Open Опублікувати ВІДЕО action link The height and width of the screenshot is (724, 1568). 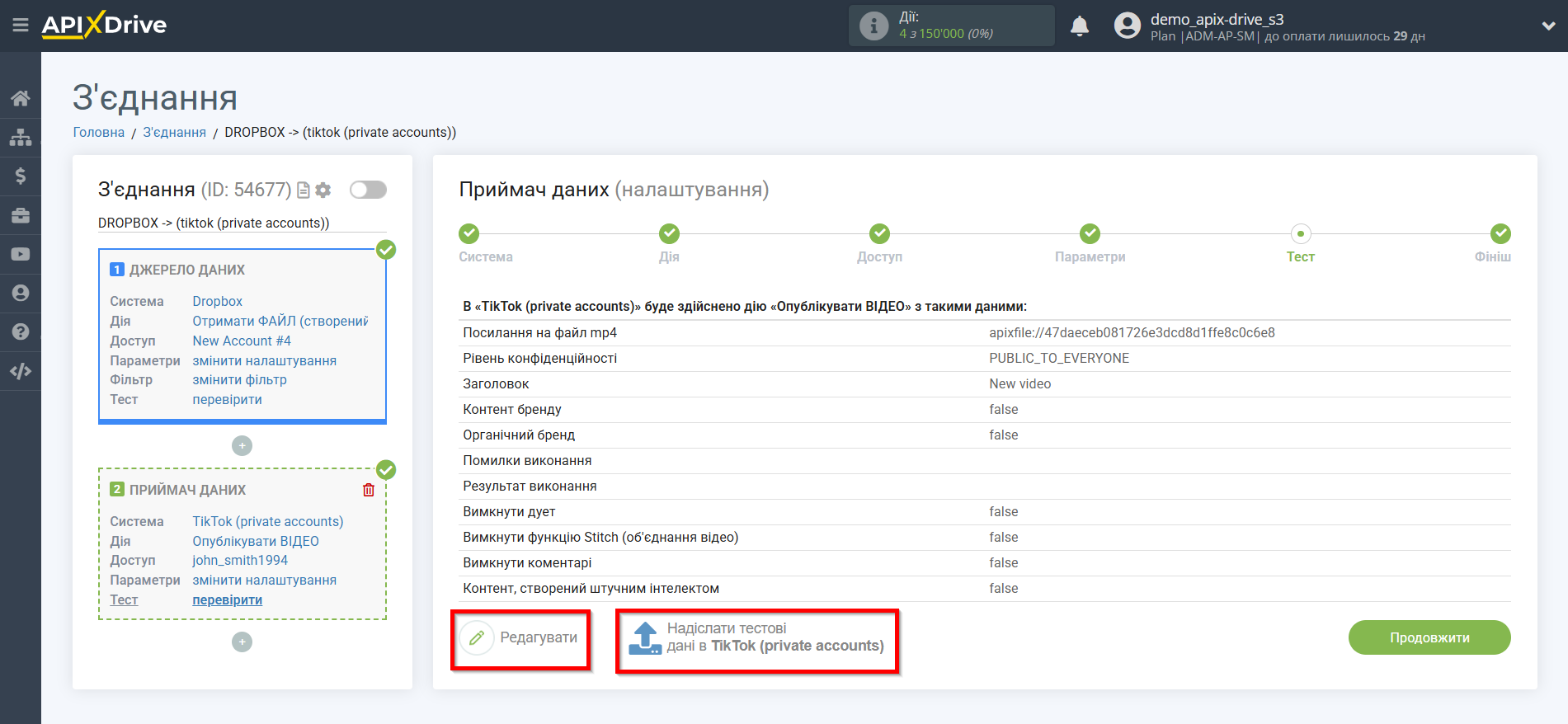256,541
